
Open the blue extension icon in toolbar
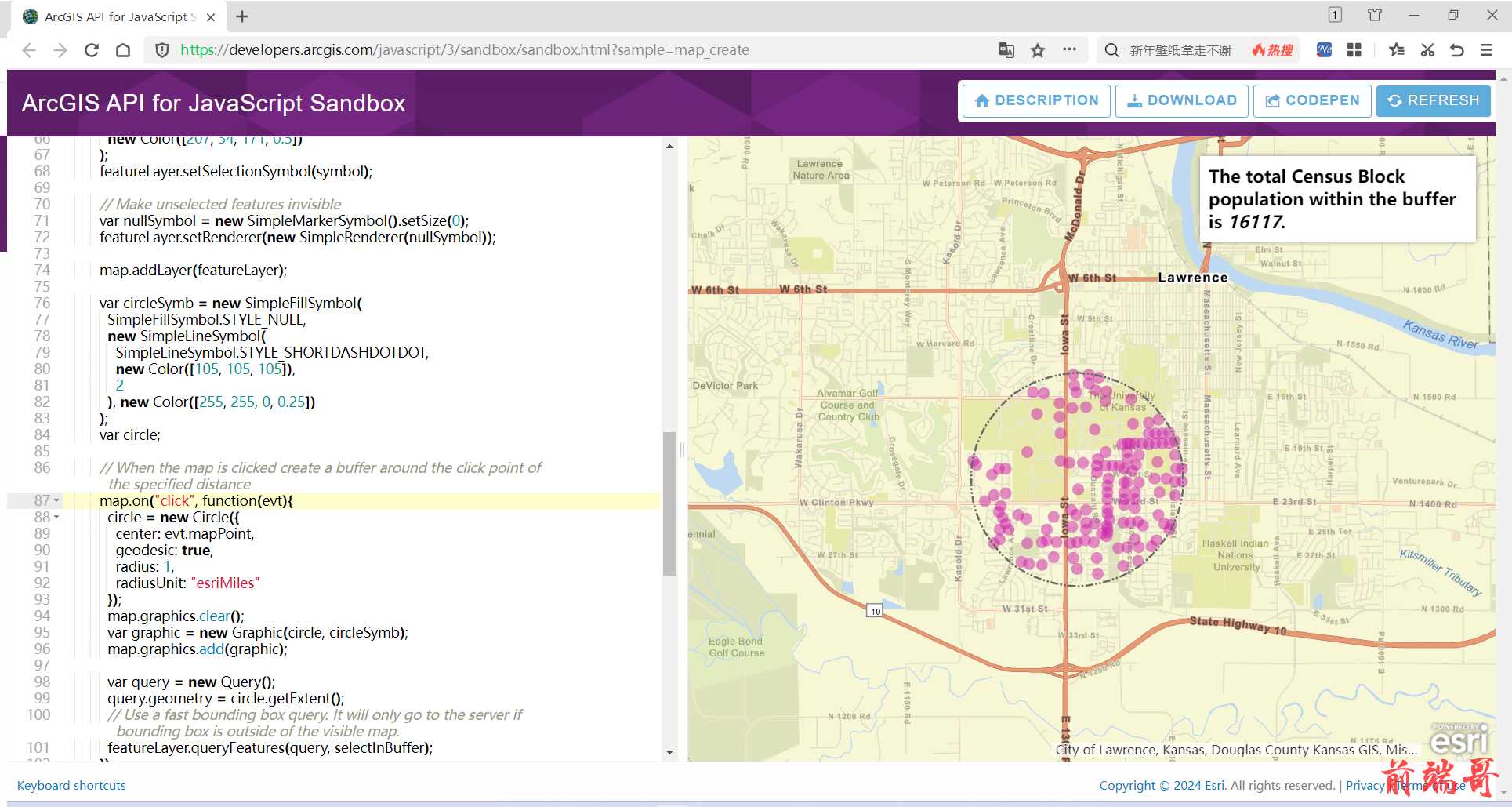(1324, 50)
